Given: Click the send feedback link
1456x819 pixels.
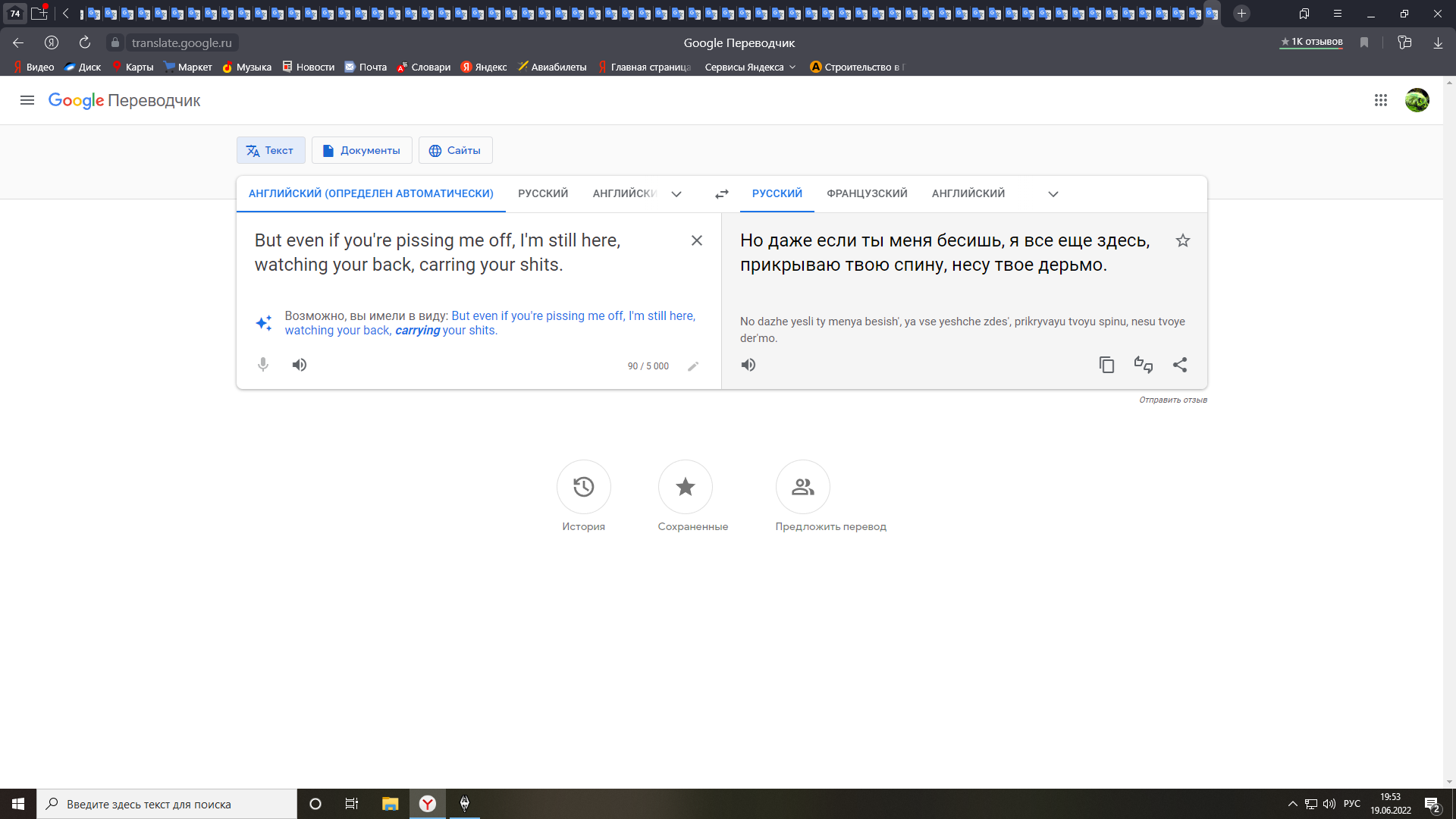Looking at the screenshot, I should tap(1172, 400).
